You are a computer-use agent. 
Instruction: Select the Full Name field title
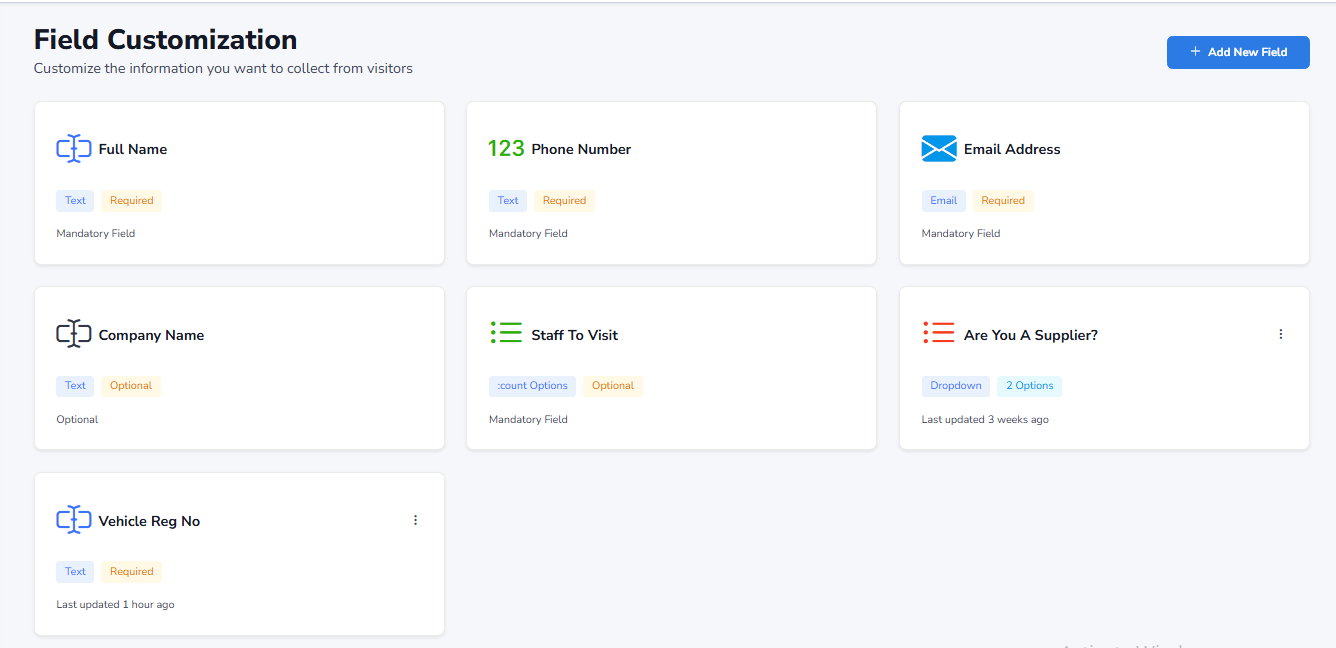[x=133, y=149]
